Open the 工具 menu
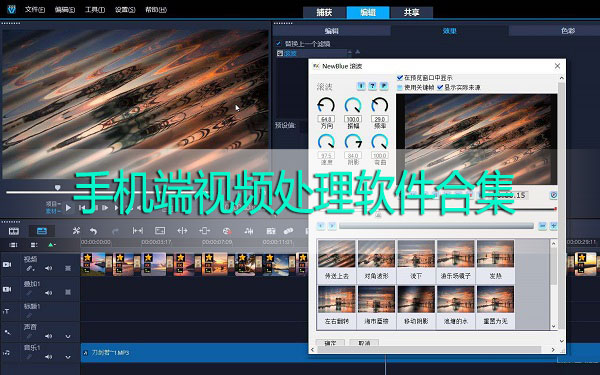This screenshot has width=600, height=375. pos(95,10)
